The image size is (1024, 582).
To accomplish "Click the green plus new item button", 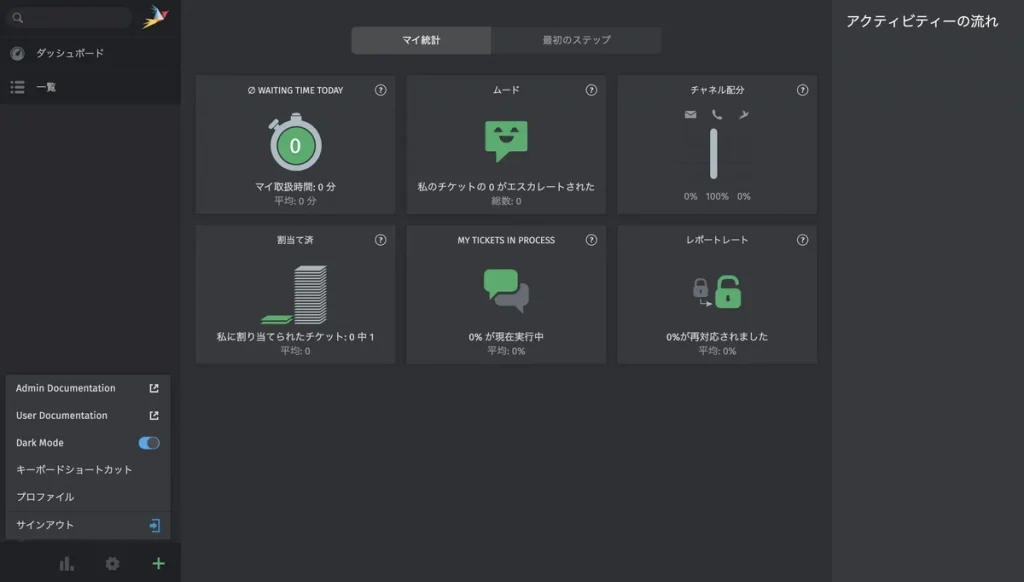I will pyautogui.click(x=158, y=564).
